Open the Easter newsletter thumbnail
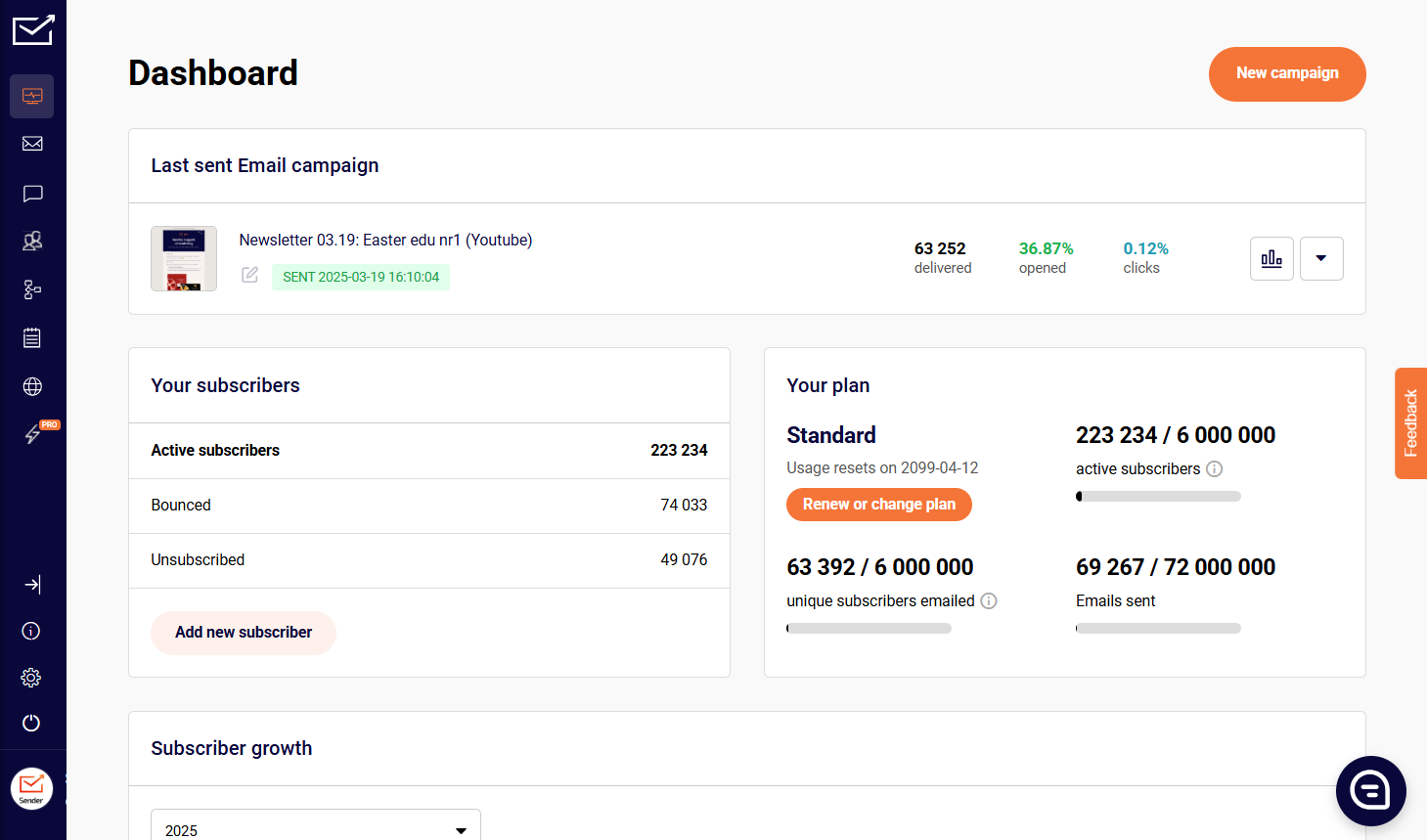1427x840 pixels. click(x=183, y=258)
